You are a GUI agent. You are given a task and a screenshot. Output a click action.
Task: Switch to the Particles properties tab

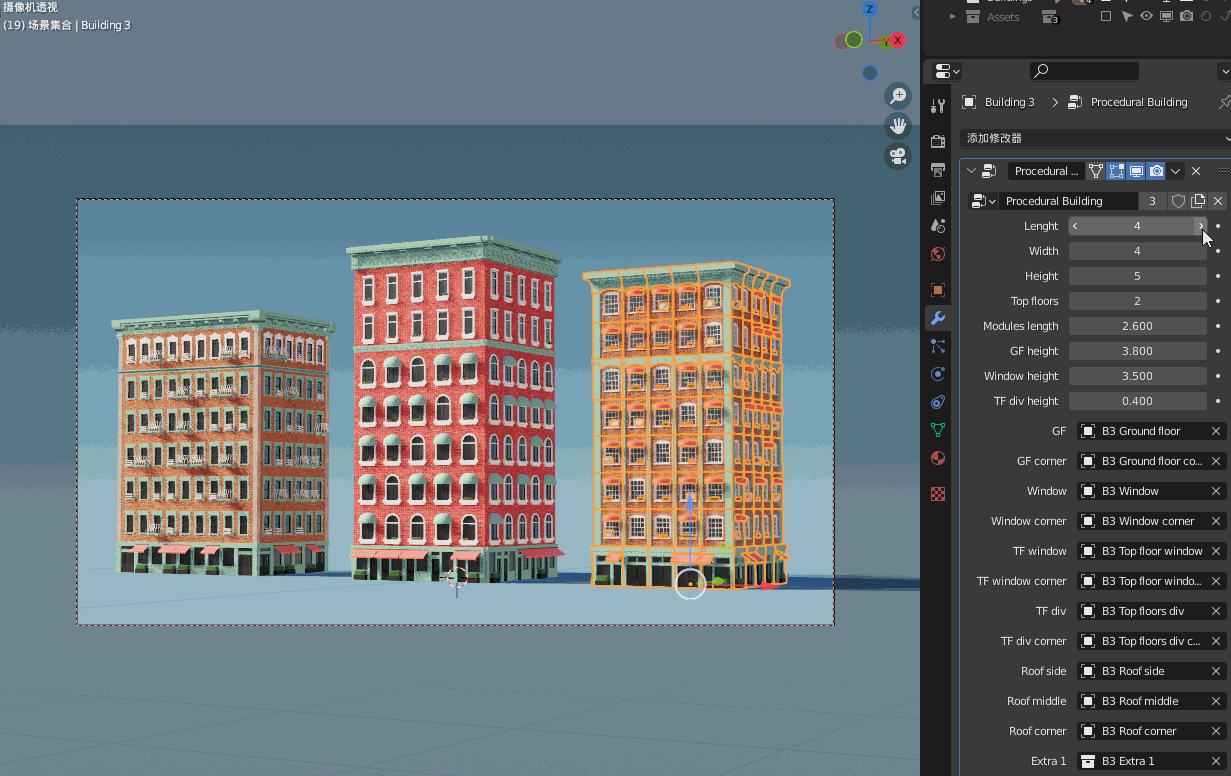[938, 346]
